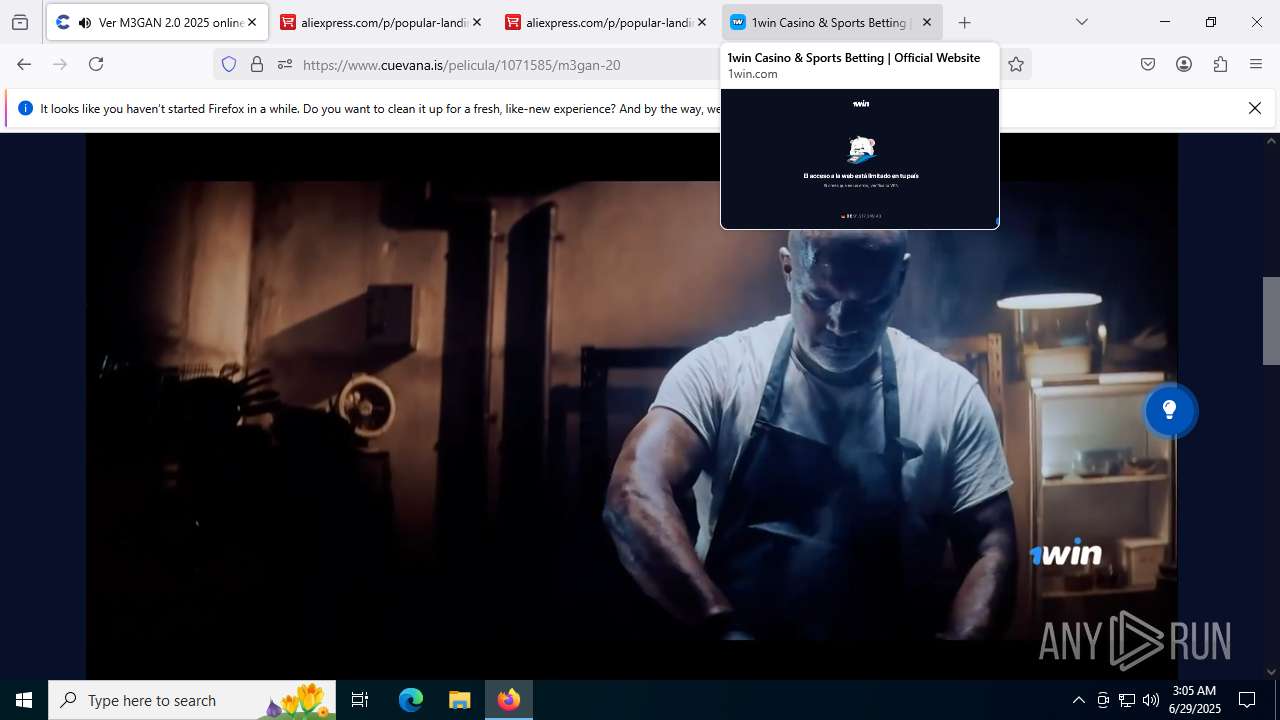The image size is (1280, 720).
Task: Open File Explorer from the taskbar
Action: coord(459,700)
